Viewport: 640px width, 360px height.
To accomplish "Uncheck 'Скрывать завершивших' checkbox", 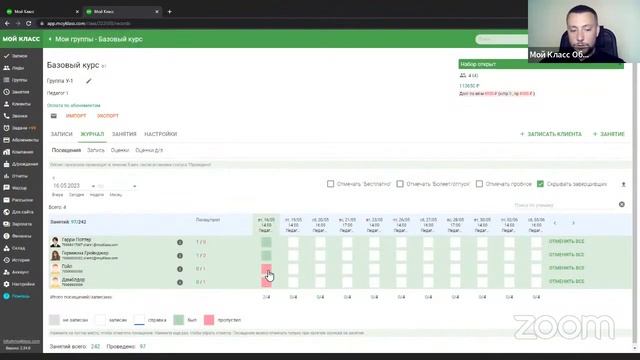I will tap(540, 184).
